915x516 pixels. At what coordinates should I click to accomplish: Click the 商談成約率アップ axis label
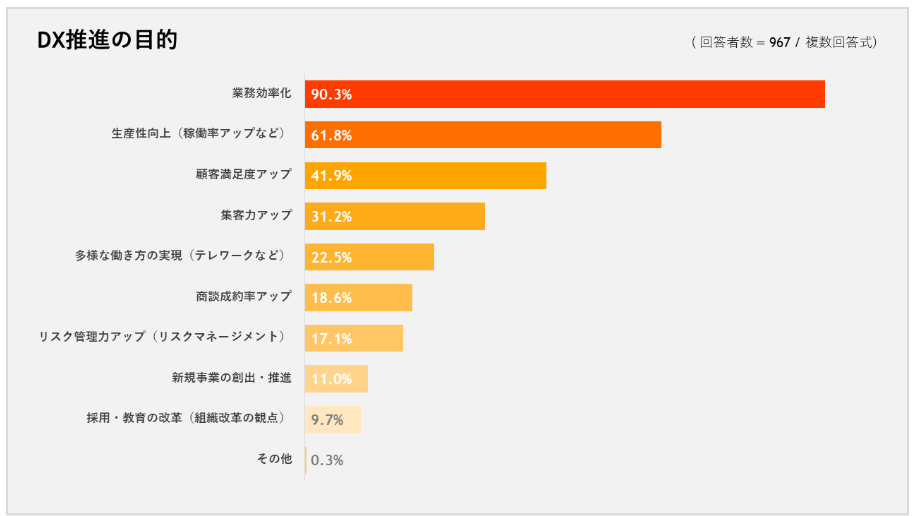click(x=244, y=296)
